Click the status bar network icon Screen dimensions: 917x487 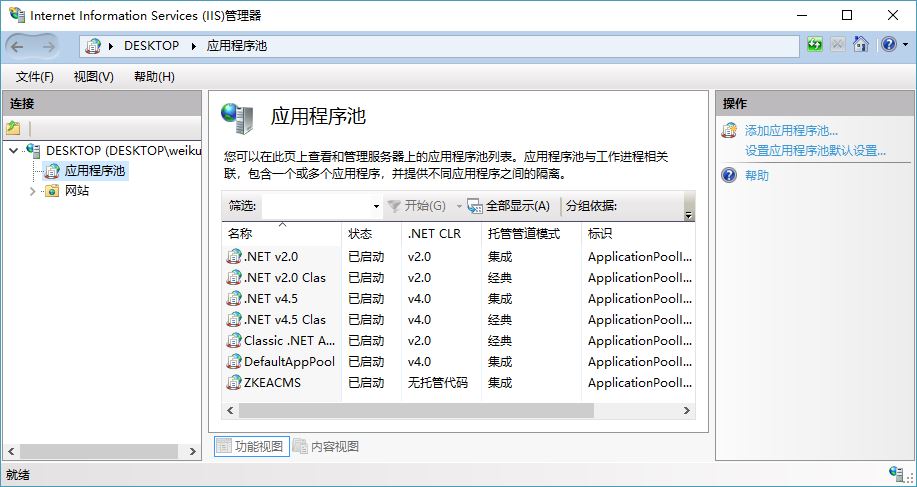point(896,474)
